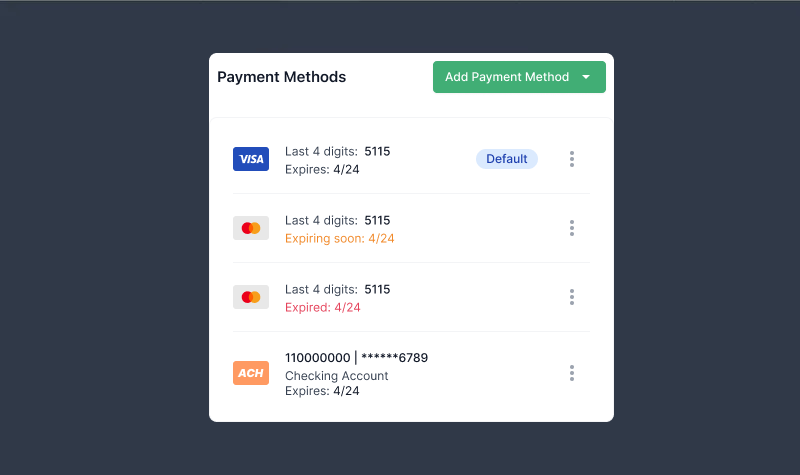Image resolution: width=800 pixels, height=475 pixels.
Task: Click the orange ACH account icon
Action: (x=251, y=373)
